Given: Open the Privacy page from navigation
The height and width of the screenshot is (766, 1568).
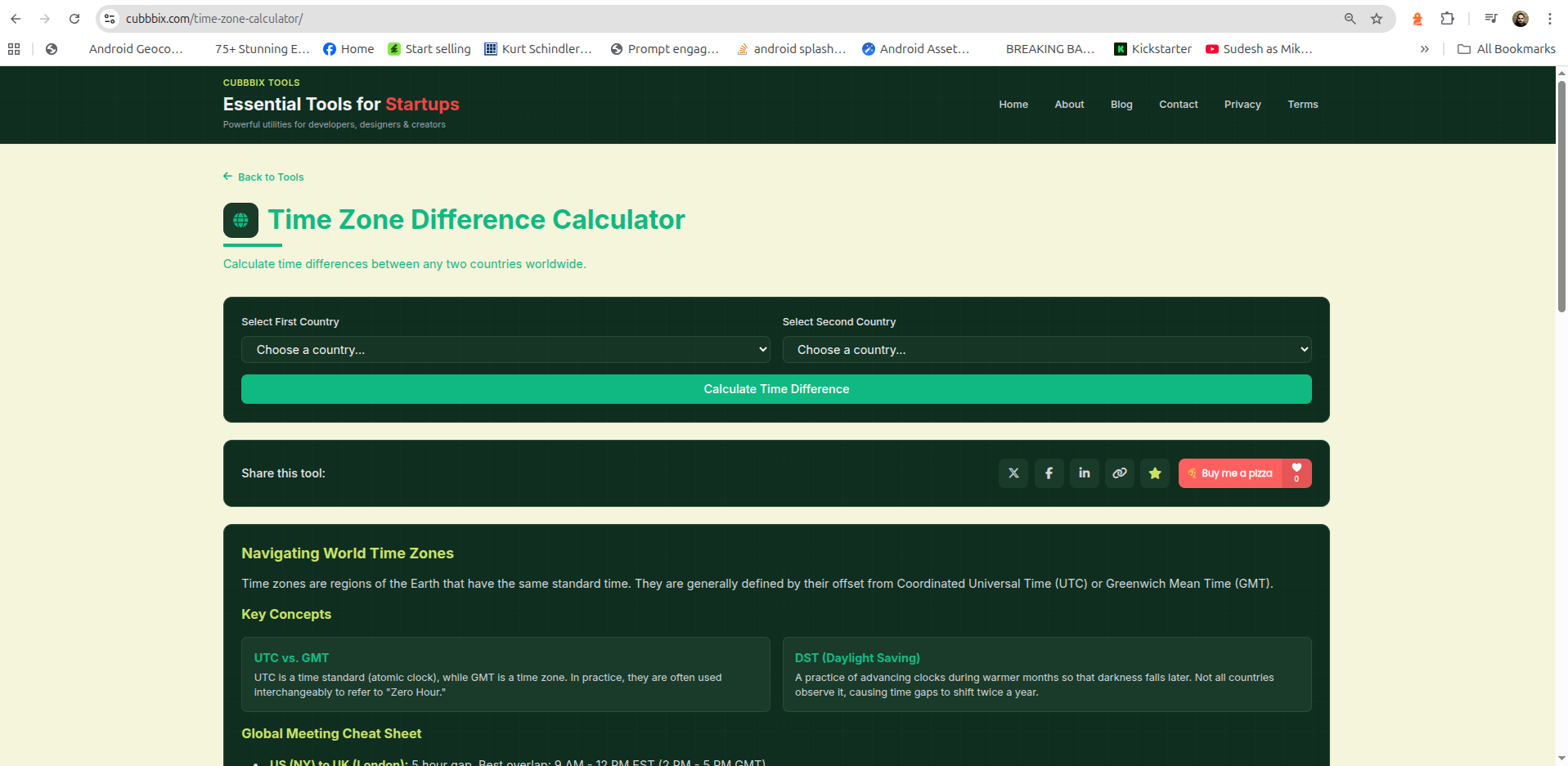Looking at the screenshot, I should coord(1242,105).
